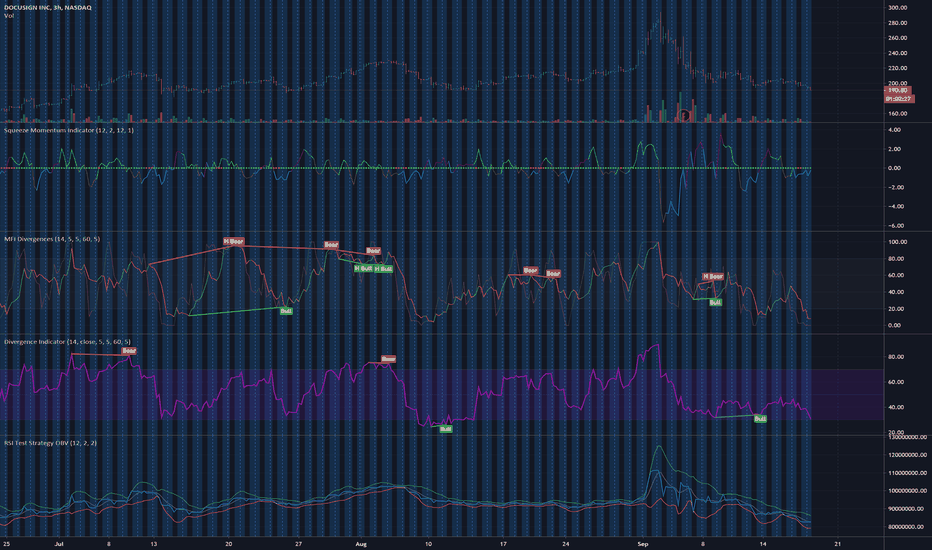
Task: Click the 13 date label on the time axis
Action: click(x=154, y=543)
